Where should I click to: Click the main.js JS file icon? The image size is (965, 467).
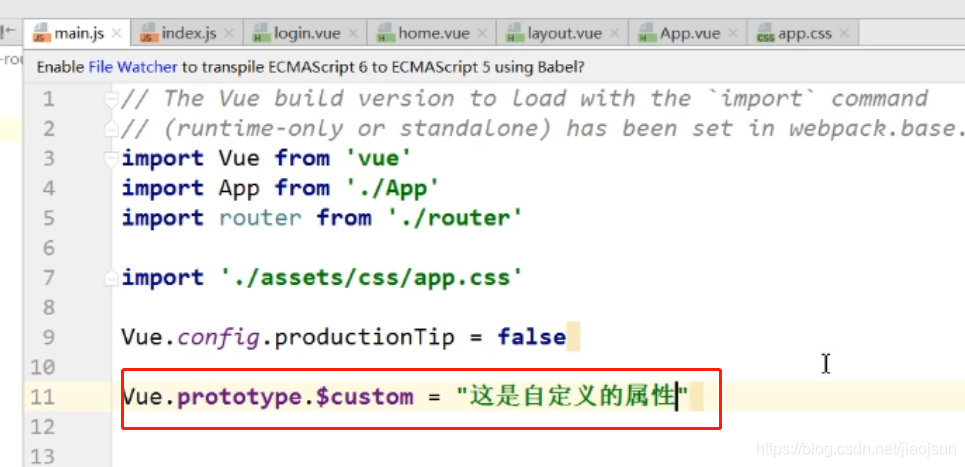pos(42,33)
